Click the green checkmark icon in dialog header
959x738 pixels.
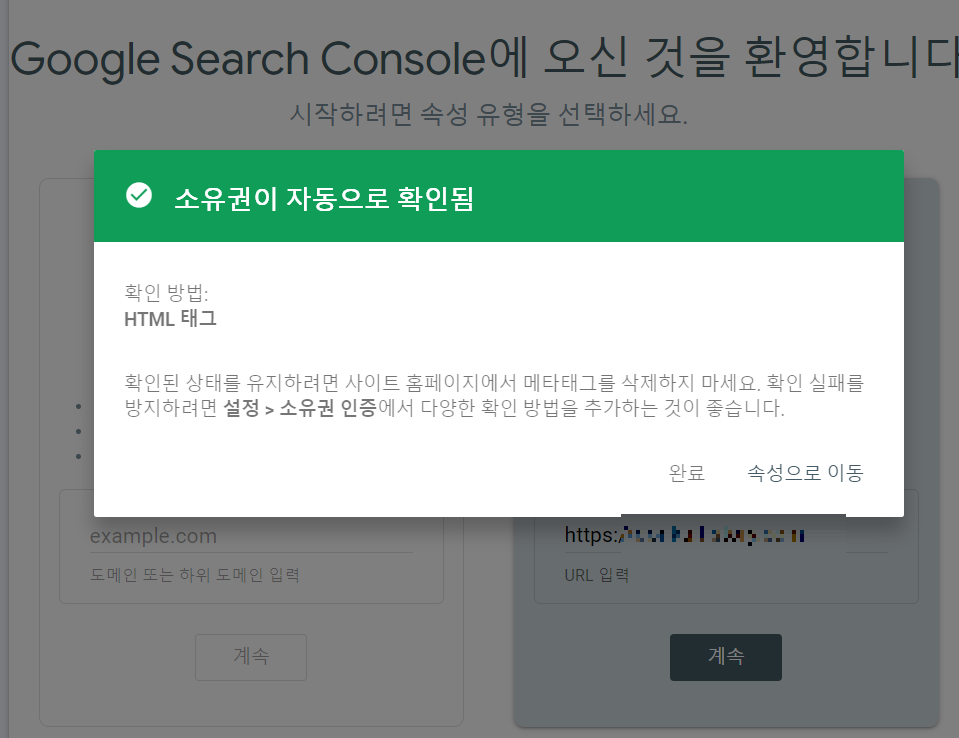139,196
